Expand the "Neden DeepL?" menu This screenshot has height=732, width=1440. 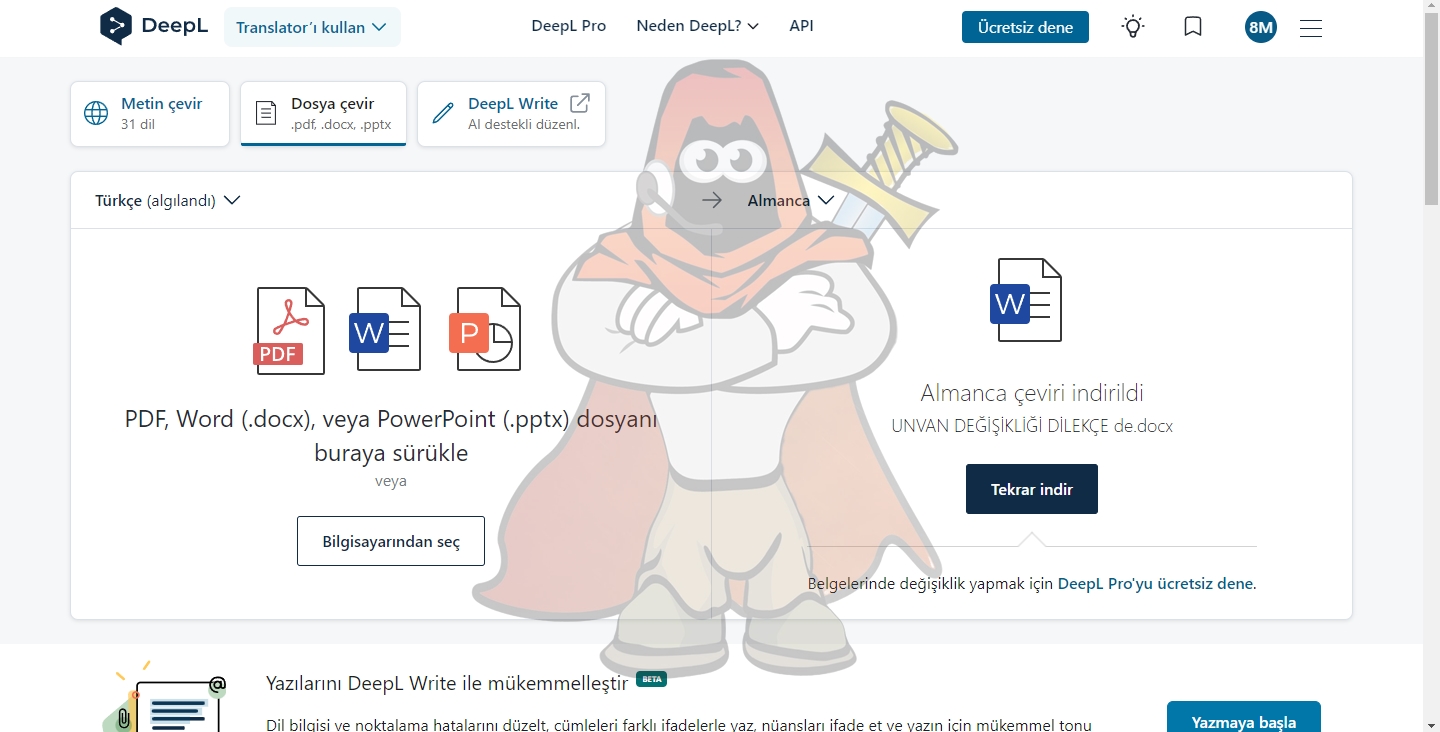click(697, 26)
